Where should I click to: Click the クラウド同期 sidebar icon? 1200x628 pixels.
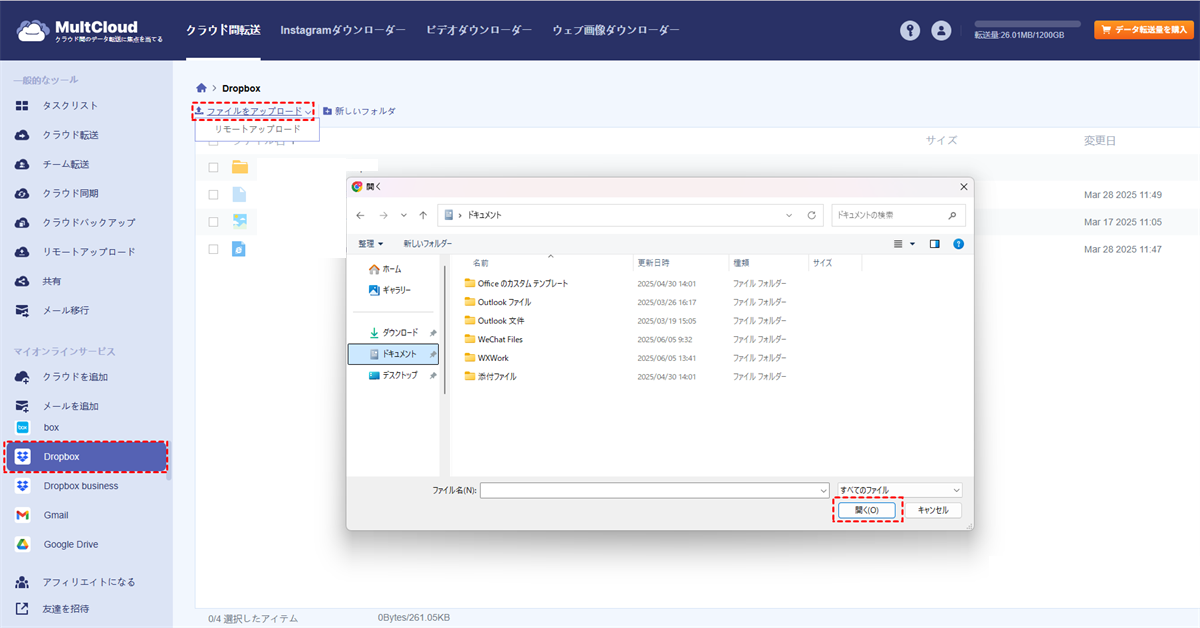pyautogui.click(x=22, y=193)
